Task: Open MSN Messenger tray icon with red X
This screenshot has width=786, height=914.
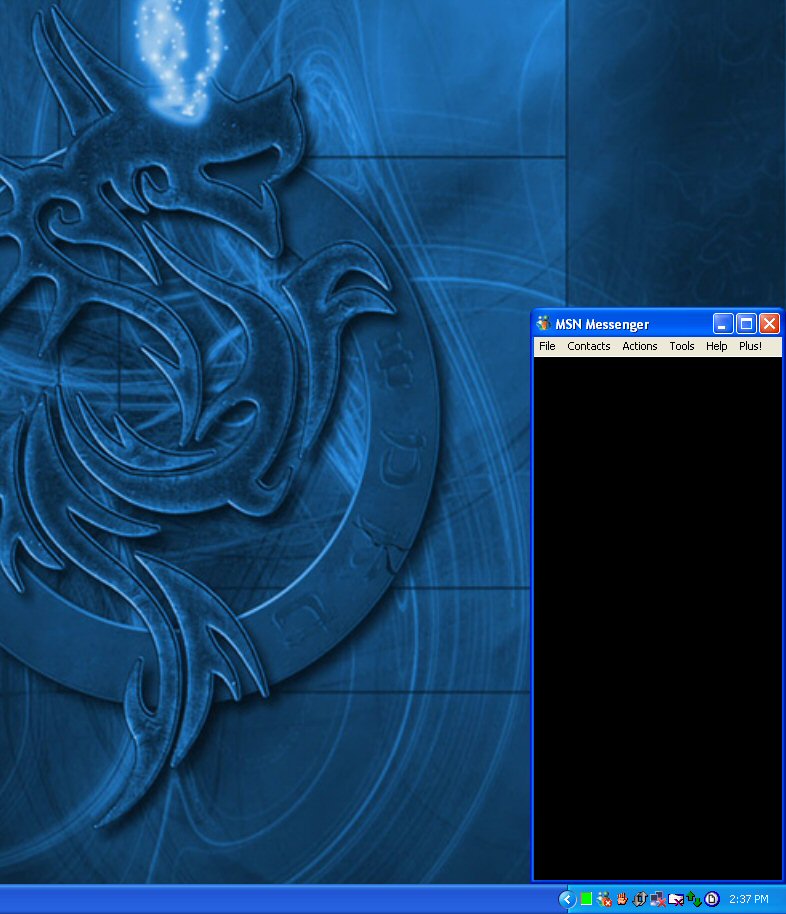Action: (x=604, y=899)
